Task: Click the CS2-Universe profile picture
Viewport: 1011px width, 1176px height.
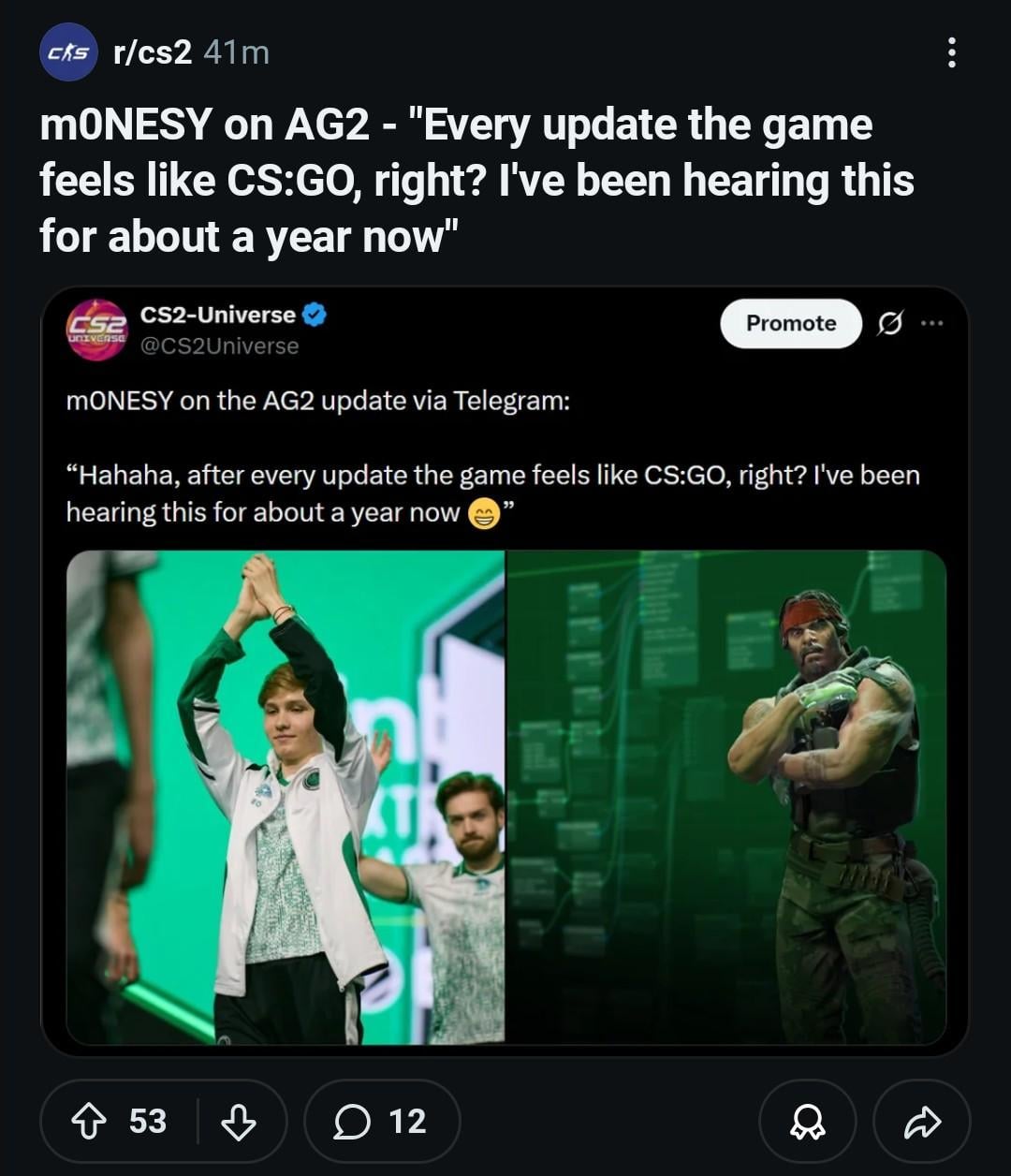Action: tap(96, 330)
